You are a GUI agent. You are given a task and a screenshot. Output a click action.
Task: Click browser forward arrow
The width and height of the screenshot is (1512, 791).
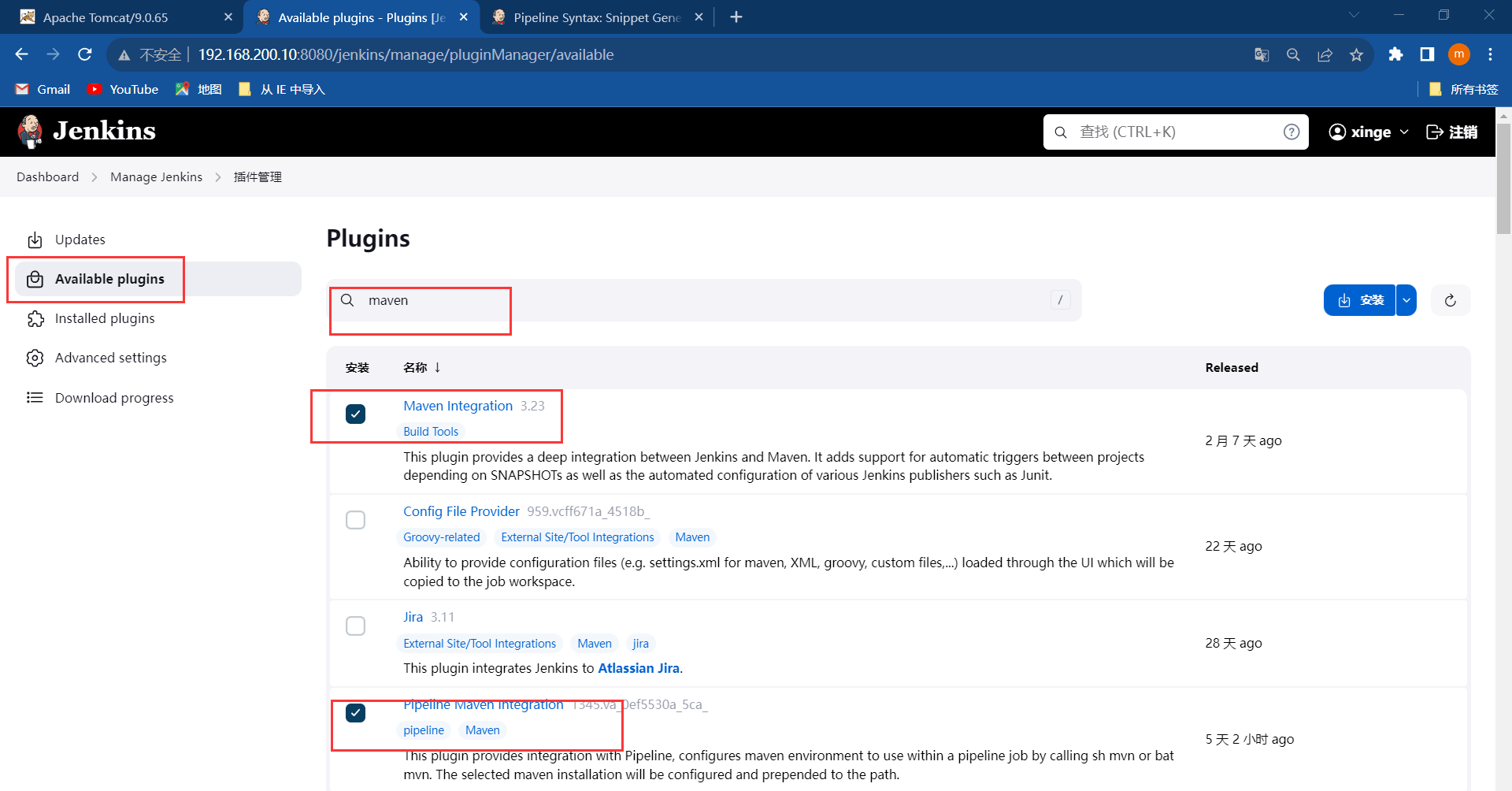(x=53, y=54)
